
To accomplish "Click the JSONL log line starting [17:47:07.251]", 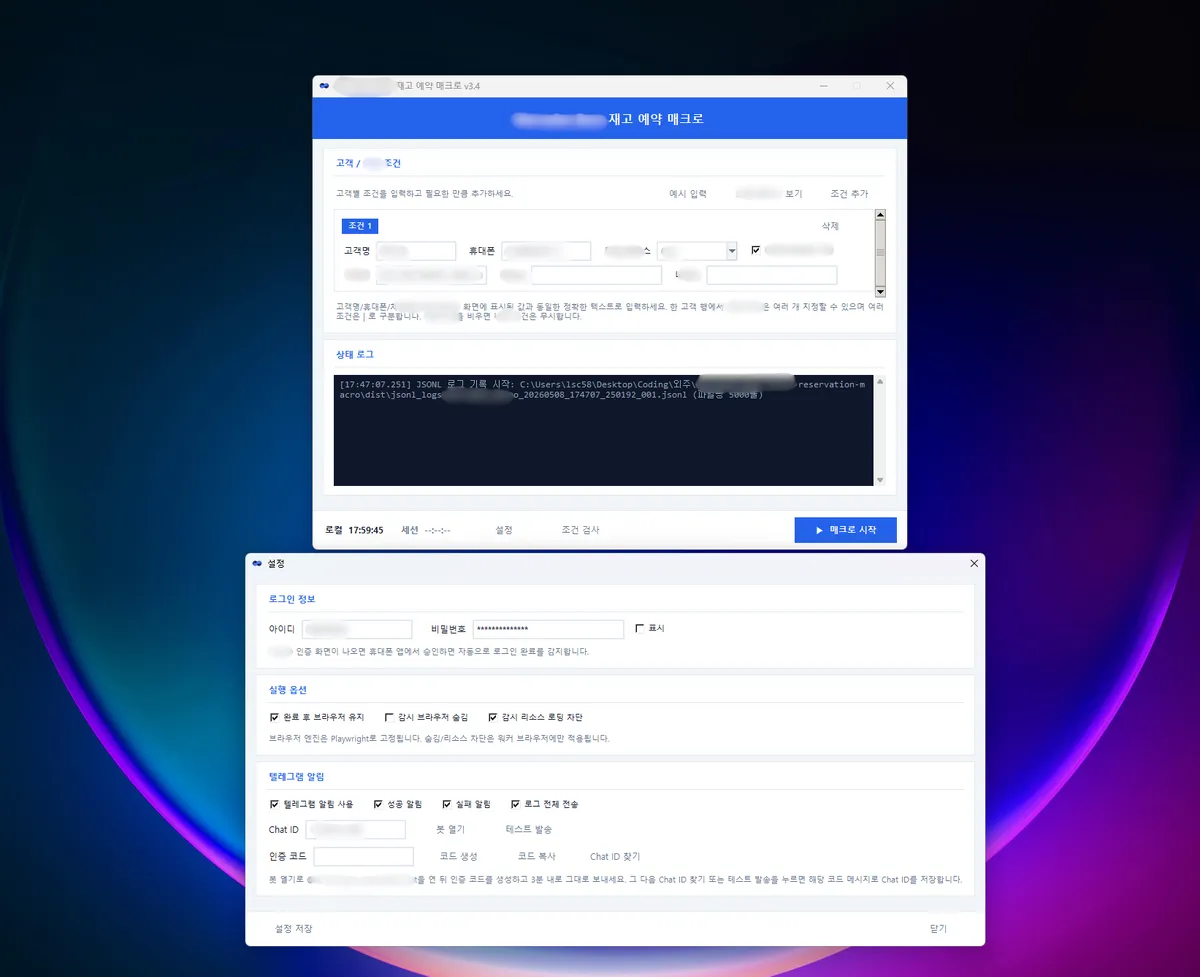I will [x=604, y=389].
